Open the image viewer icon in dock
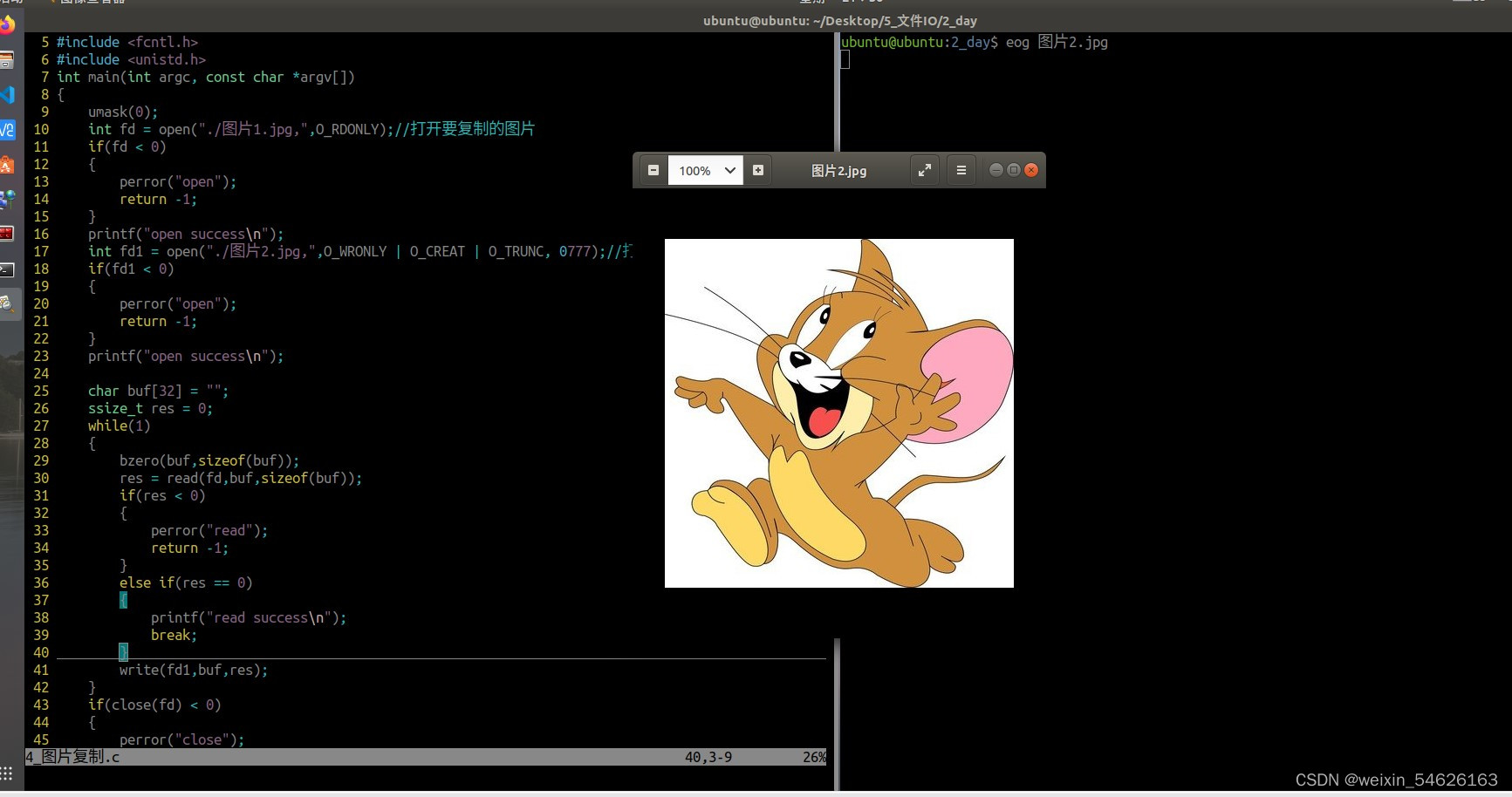 pyautogui.click(x=7, y=303)
